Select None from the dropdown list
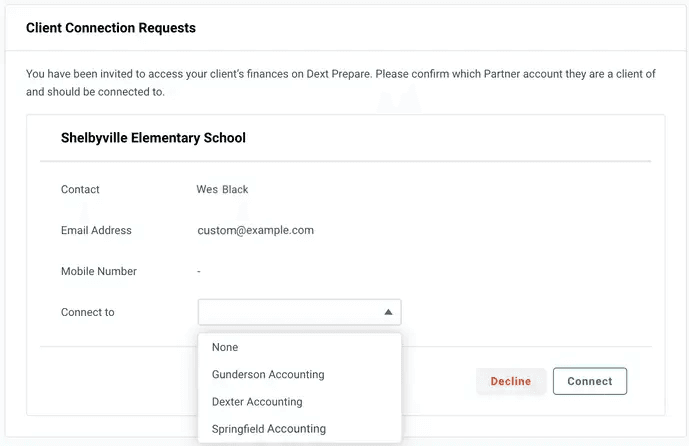 click(x=225, y=347)
